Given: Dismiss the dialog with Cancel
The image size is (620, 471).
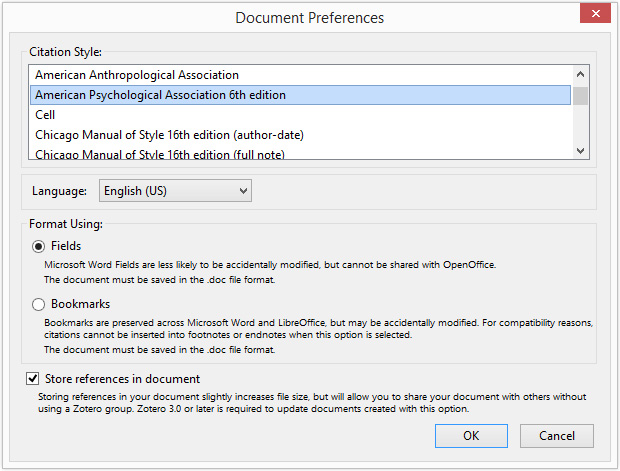Looking at the screenshot, I should tap(557, 436).
